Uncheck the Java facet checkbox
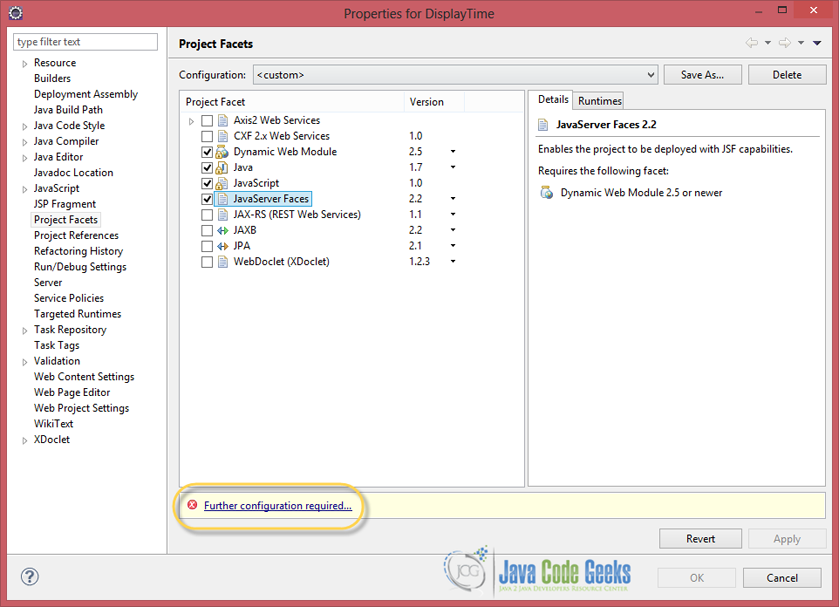 (207, 168)
